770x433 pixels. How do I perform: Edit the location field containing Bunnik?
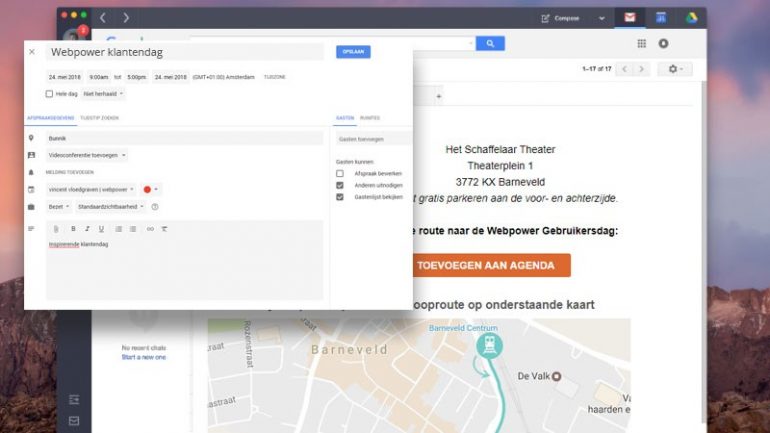tap(185, 138)
